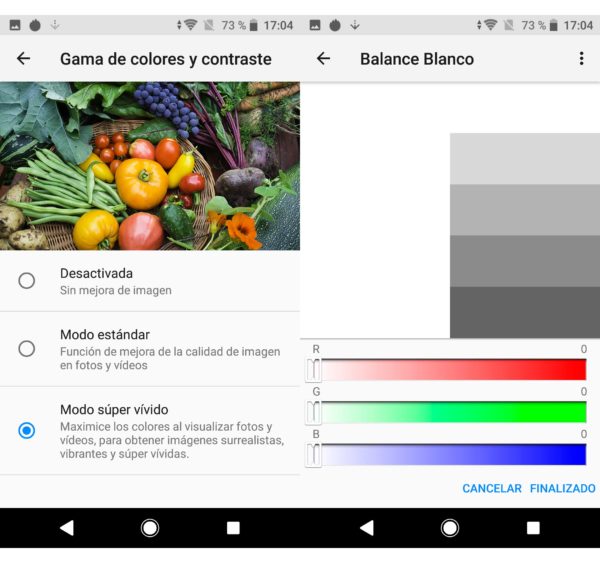
Task: Click the blue B slider track
Action: coord(453,455)
